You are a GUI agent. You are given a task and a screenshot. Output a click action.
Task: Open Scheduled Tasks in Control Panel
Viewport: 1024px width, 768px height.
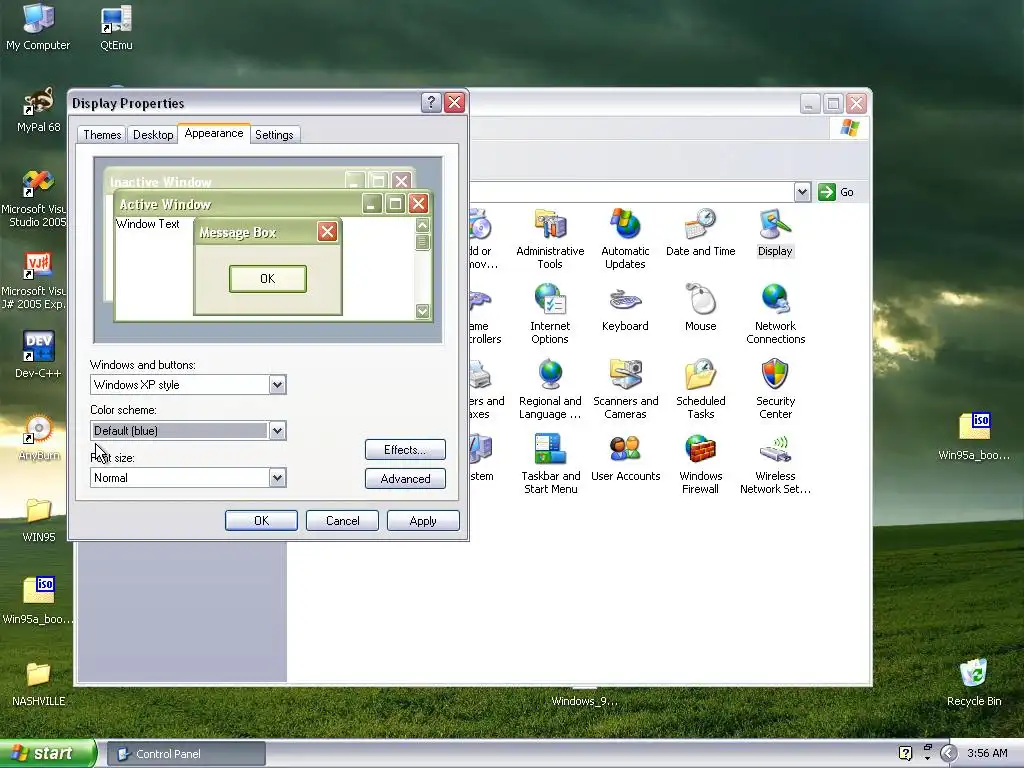tap(700, 389)
